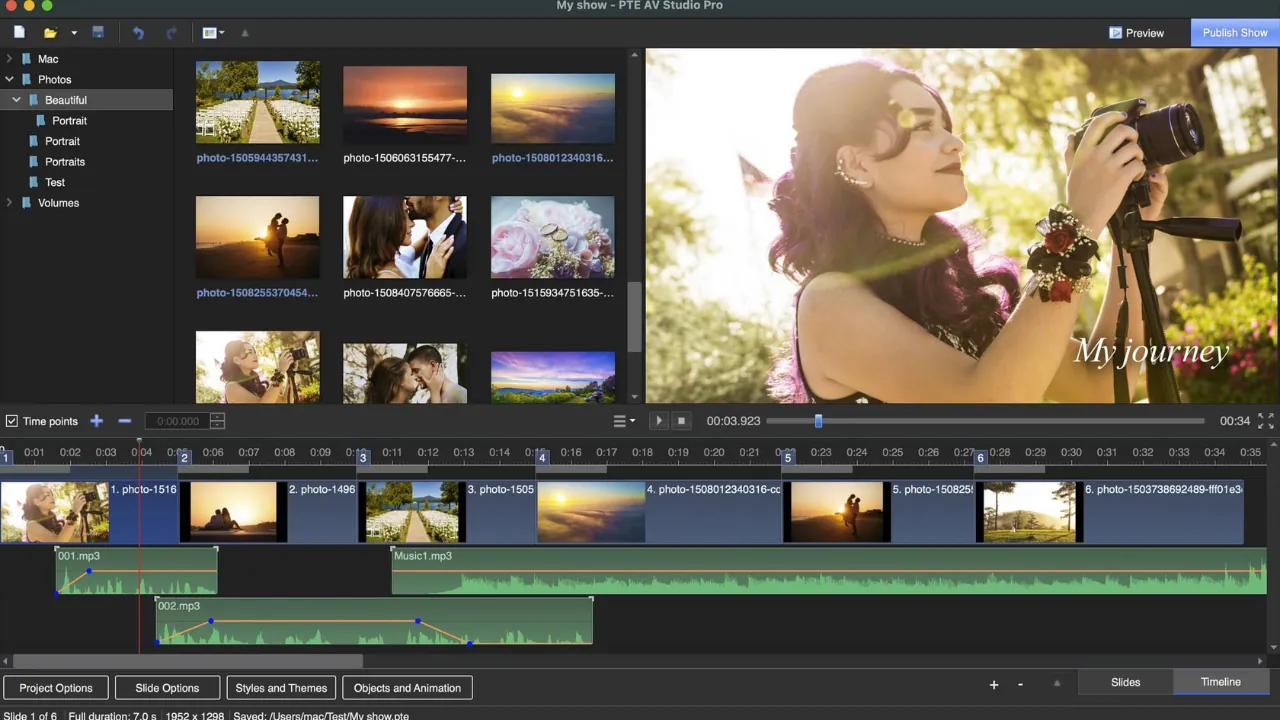Select slide 5 photo-150825 in timeline
The width and height of the screenshot is (1280, 720).
point(879,512)
